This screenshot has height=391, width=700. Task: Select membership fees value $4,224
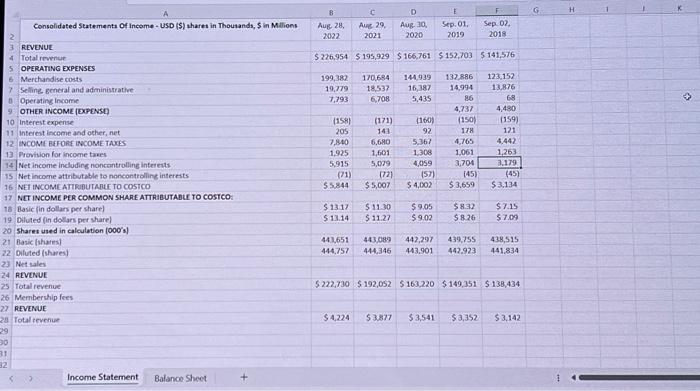tap(337, 318)
